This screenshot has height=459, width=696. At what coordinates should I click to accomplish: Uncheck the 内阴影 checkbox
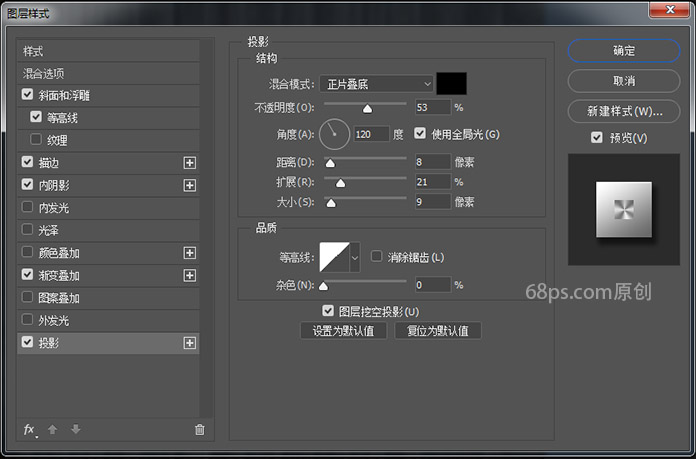28,184
